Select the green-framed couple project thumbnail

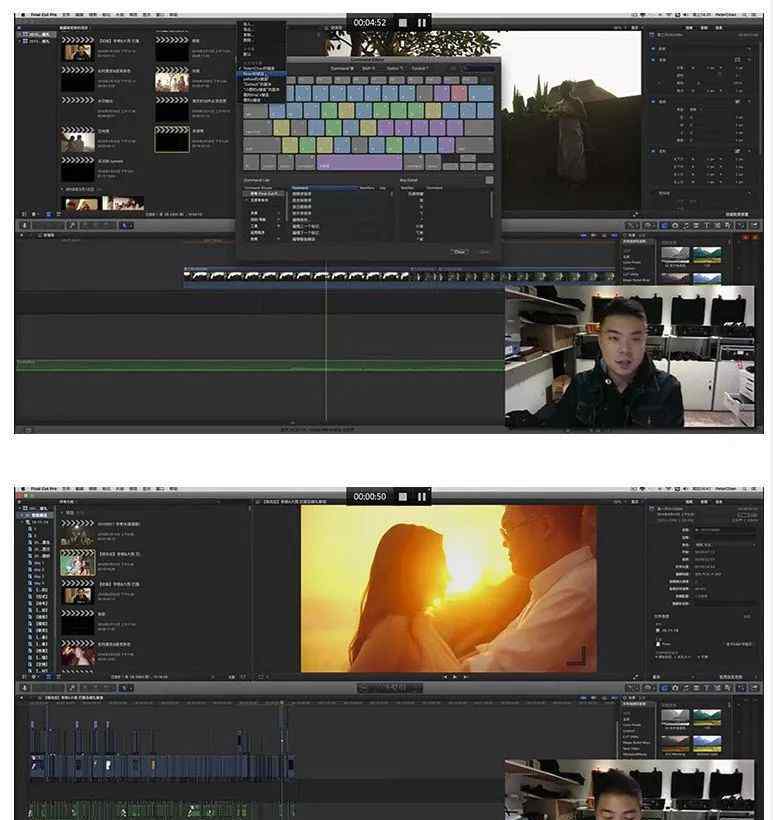tap(77, 564)
